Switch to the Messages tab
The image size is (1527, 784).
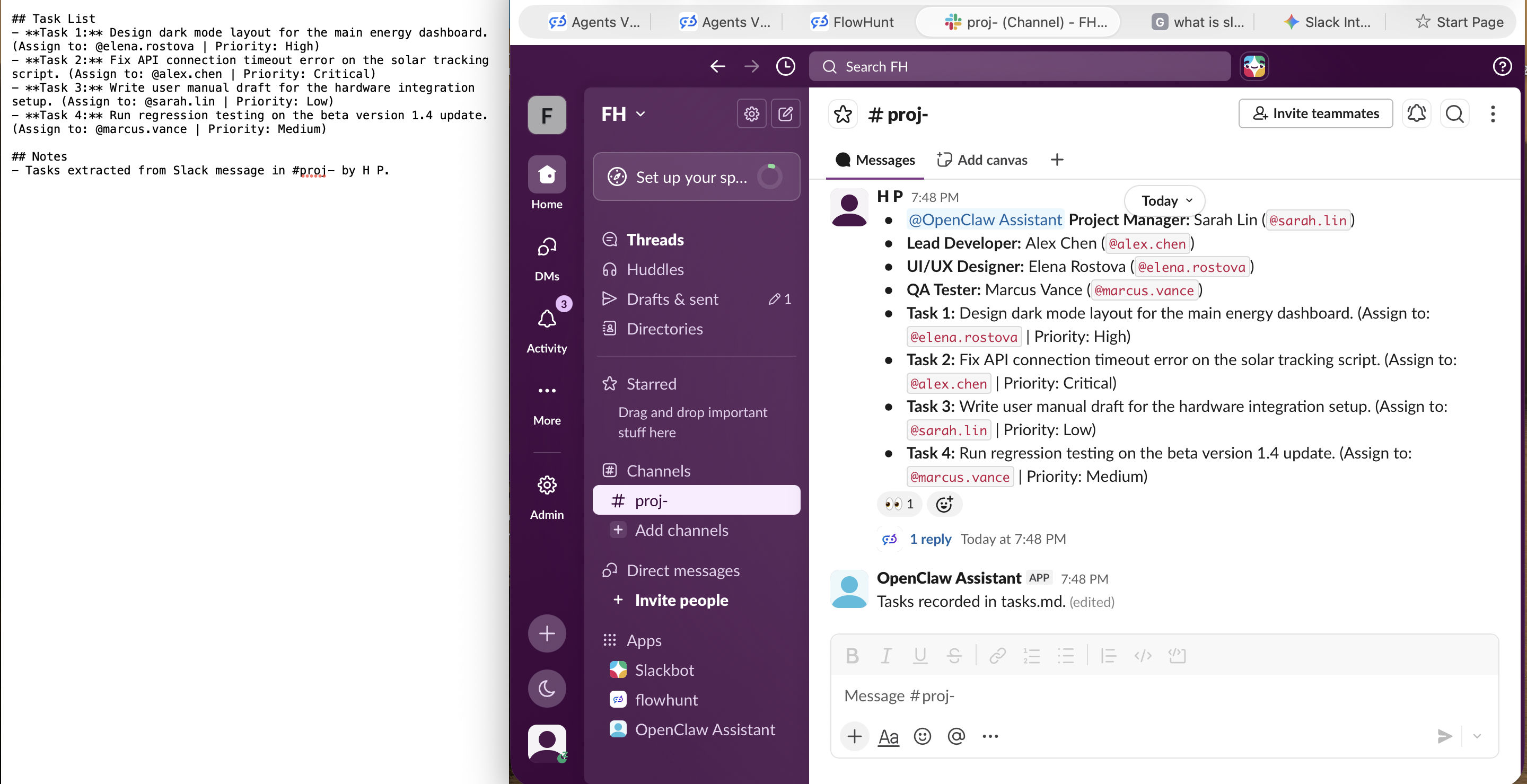(x=875, y=160)
